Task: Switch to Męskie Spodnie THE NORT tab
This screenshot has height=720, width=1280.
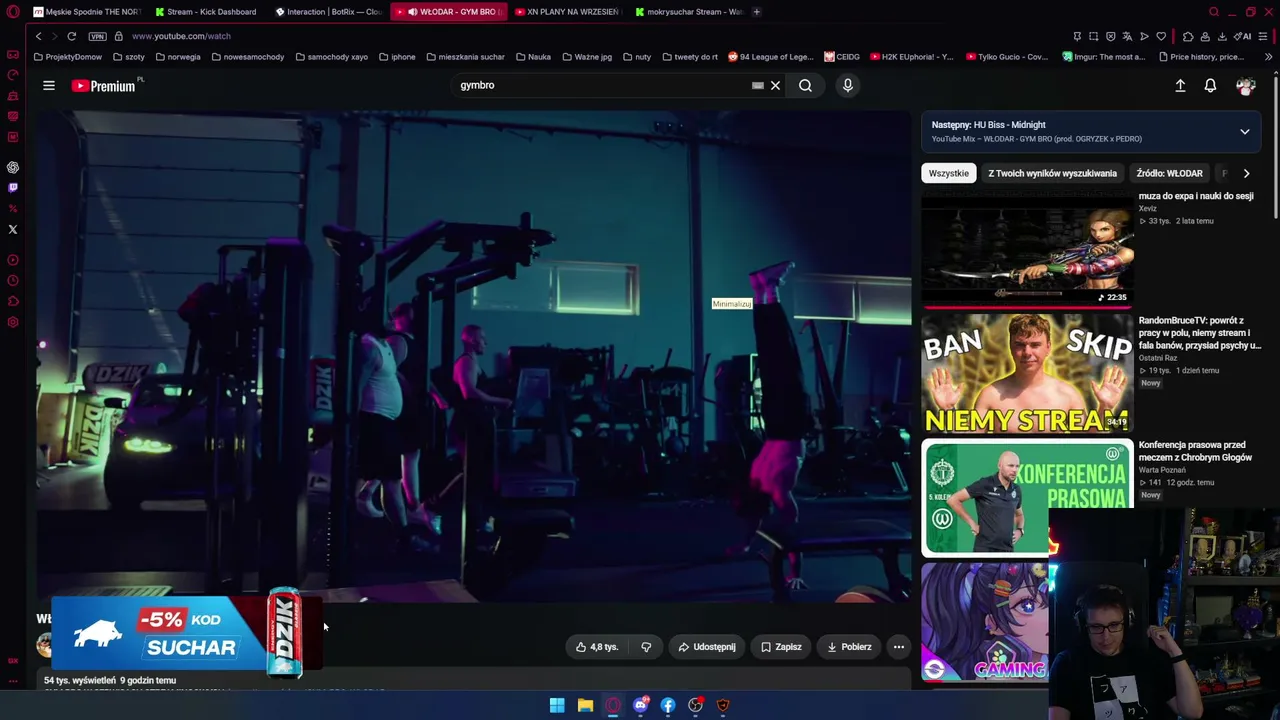Action: (x=87, y=12)
